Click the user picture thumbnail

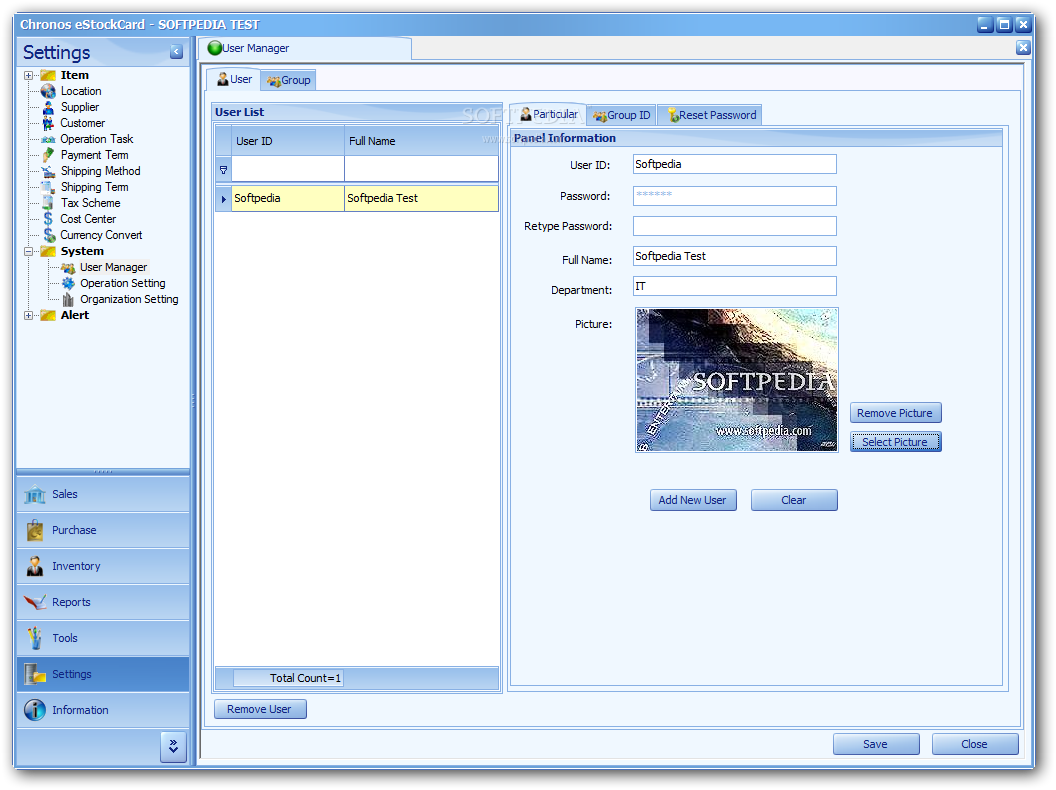point(737,380)
